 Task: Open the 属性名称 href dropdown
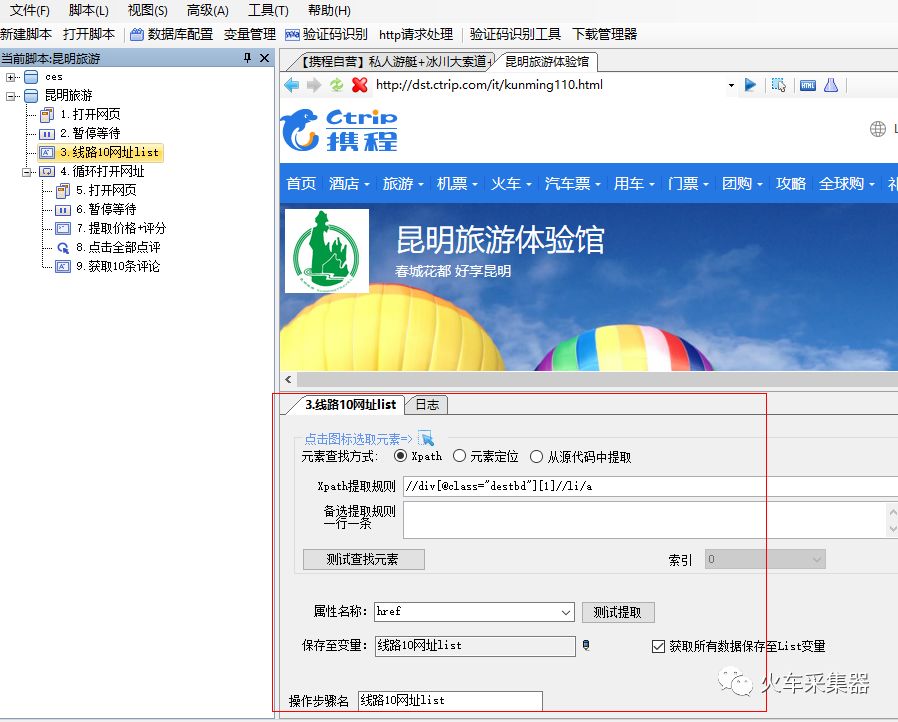[566, 612]
